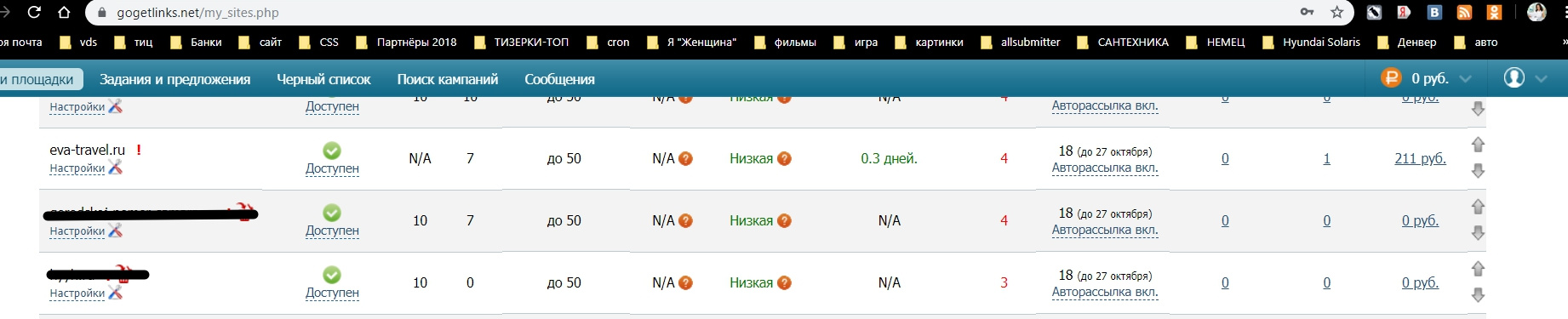The height and width of the screenshot is (319, 1568).
Task: Click Авторассылка вкл. in the last row
Action: [1105, 292]
